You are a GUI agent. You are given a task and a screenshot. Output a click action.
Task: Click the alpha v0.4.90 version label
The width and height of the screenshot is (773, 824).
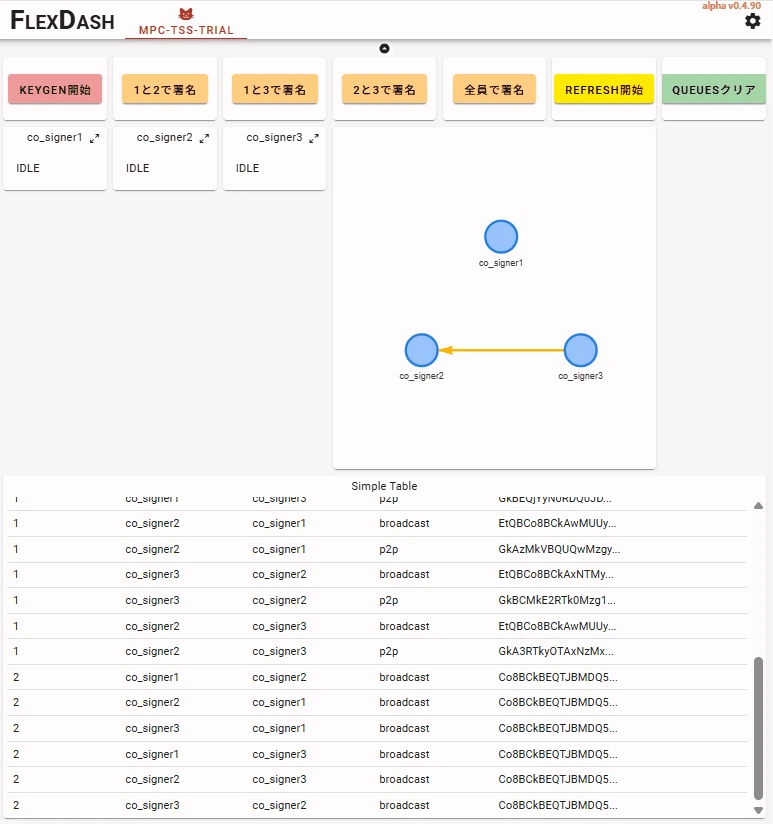point(731,6)
